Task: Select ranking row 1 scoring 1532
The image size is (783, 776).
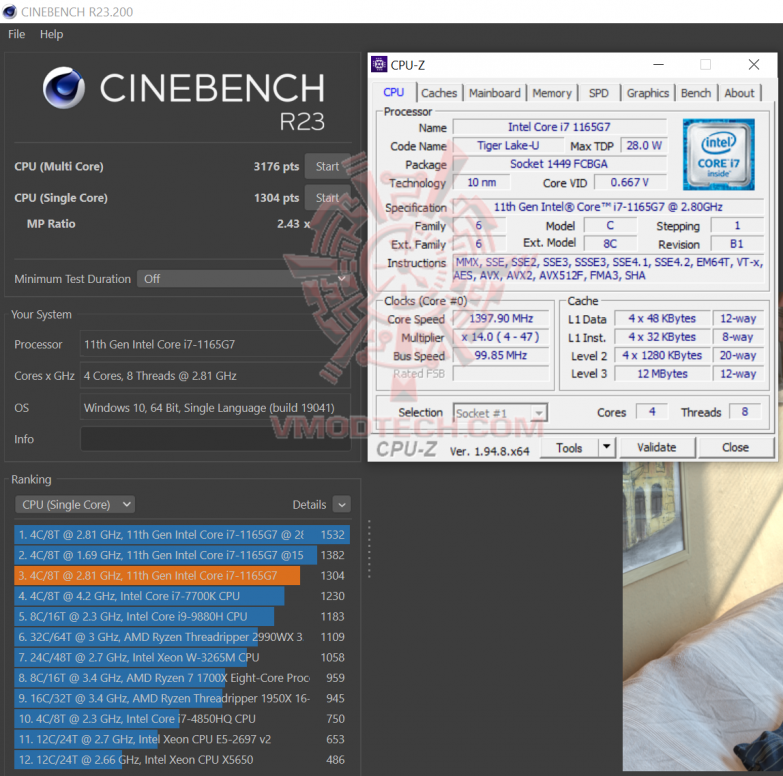Action: pos(182,534)
